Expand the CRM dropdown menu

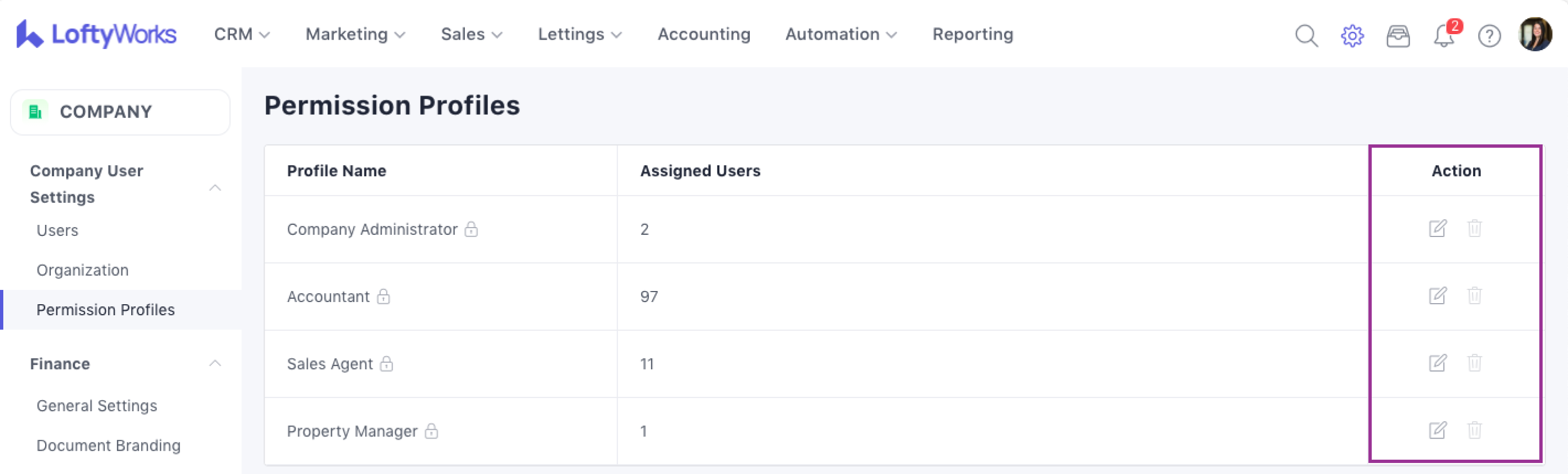click(x=241, y=35)
